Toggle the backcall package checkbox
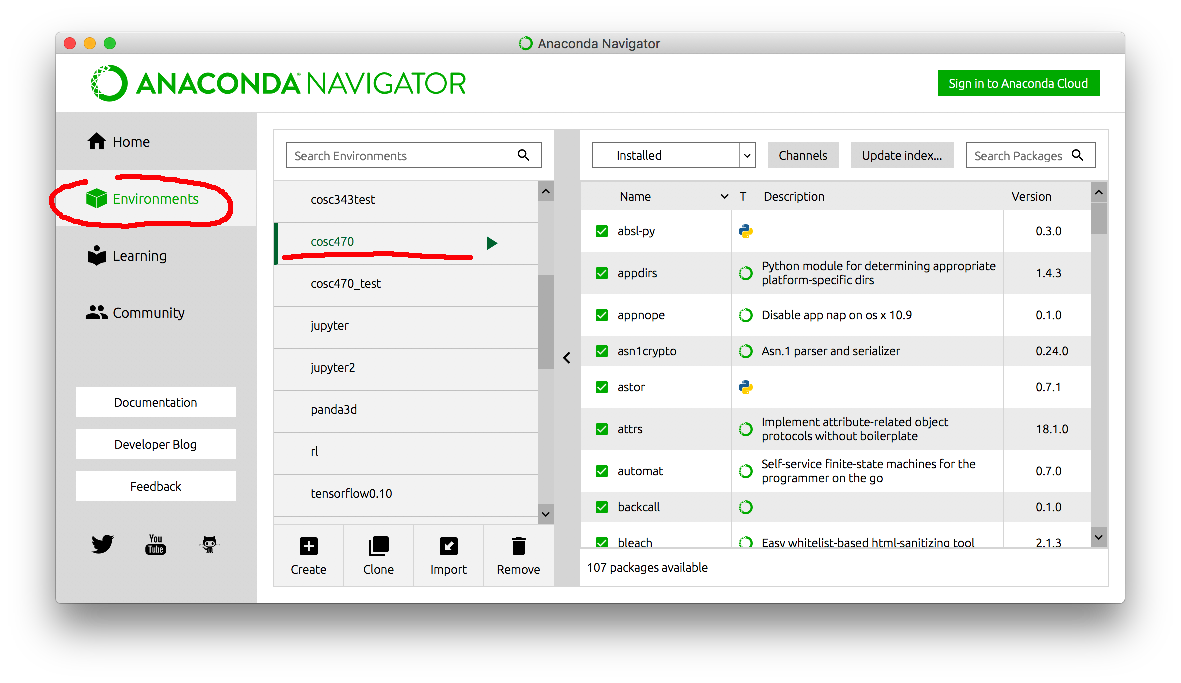The height and width of the screenshot is (683, 1181). (602, 507)
